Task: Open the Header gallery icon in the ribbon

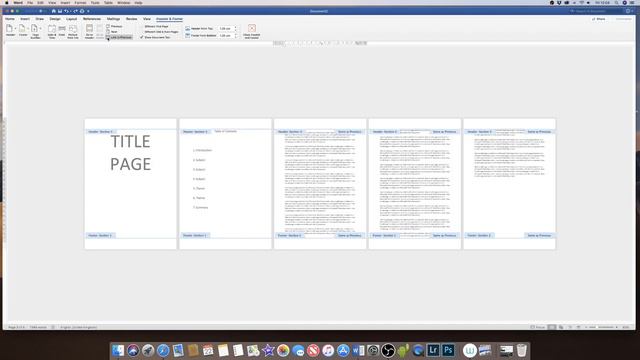Action: (9, 28)
